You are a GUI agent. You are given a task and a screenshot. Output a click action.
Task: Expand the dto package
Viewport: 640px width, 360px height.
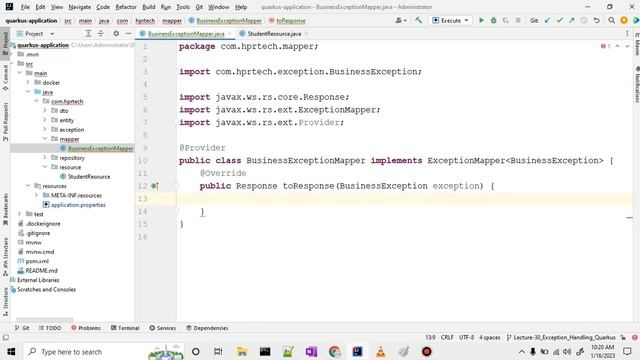point(45,111)
